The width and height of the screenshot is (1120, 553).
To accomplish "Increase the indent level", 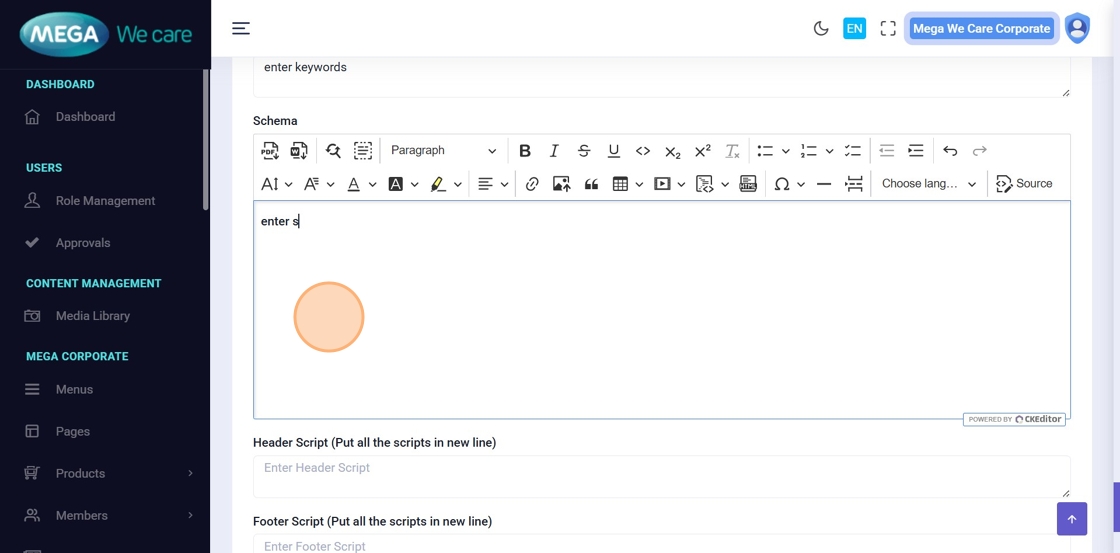I will pyautogui.click(x=915, y=151).
